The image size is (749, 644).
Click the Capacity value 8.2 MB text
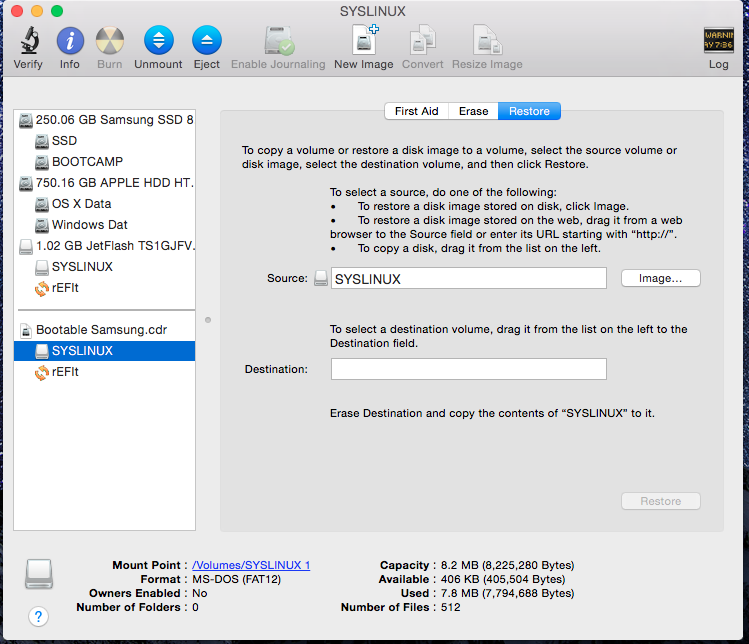coord(507,565)
